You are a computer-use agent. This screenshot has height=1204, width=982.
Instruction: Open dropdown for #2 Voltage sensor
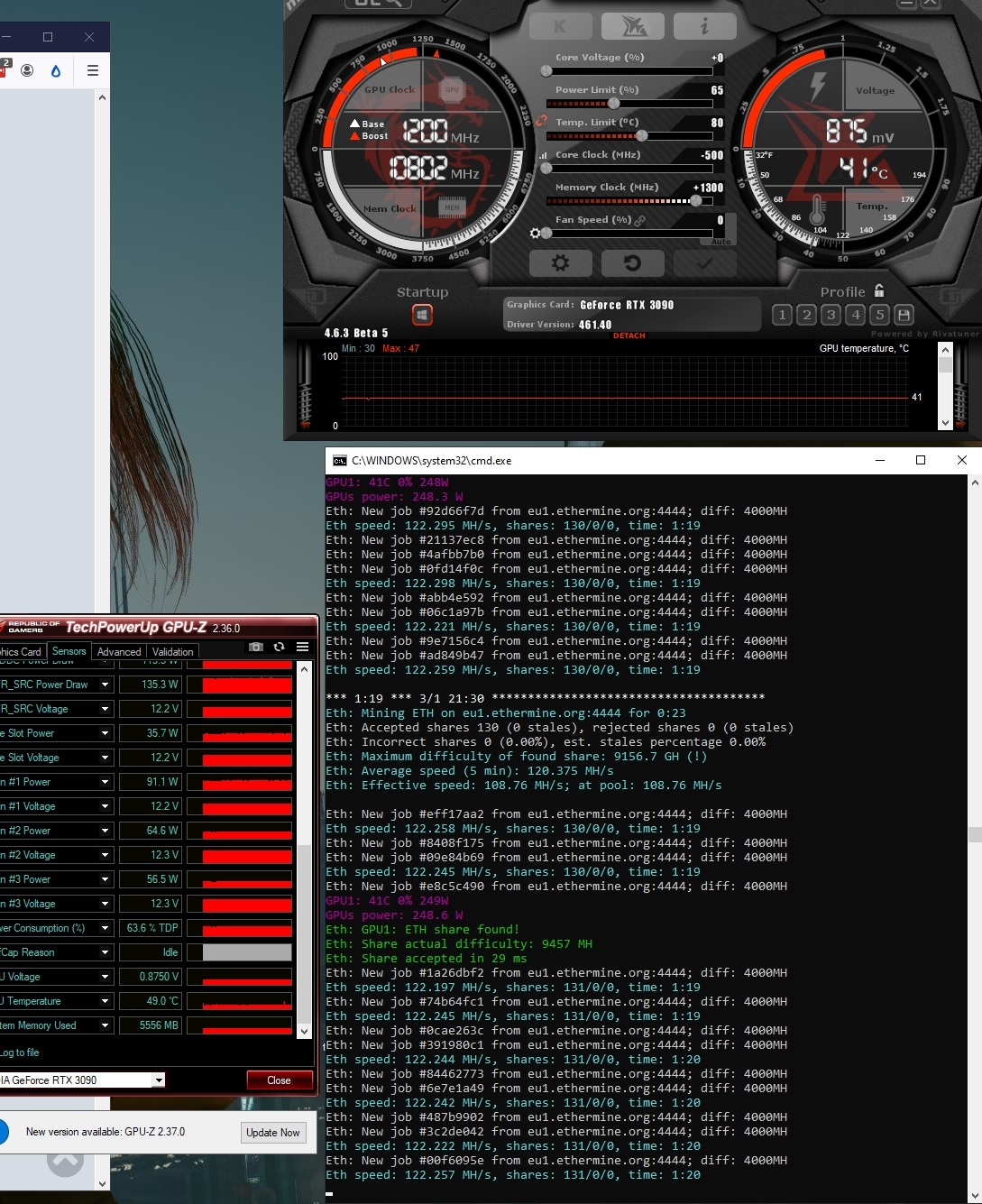tap(105, 855)
